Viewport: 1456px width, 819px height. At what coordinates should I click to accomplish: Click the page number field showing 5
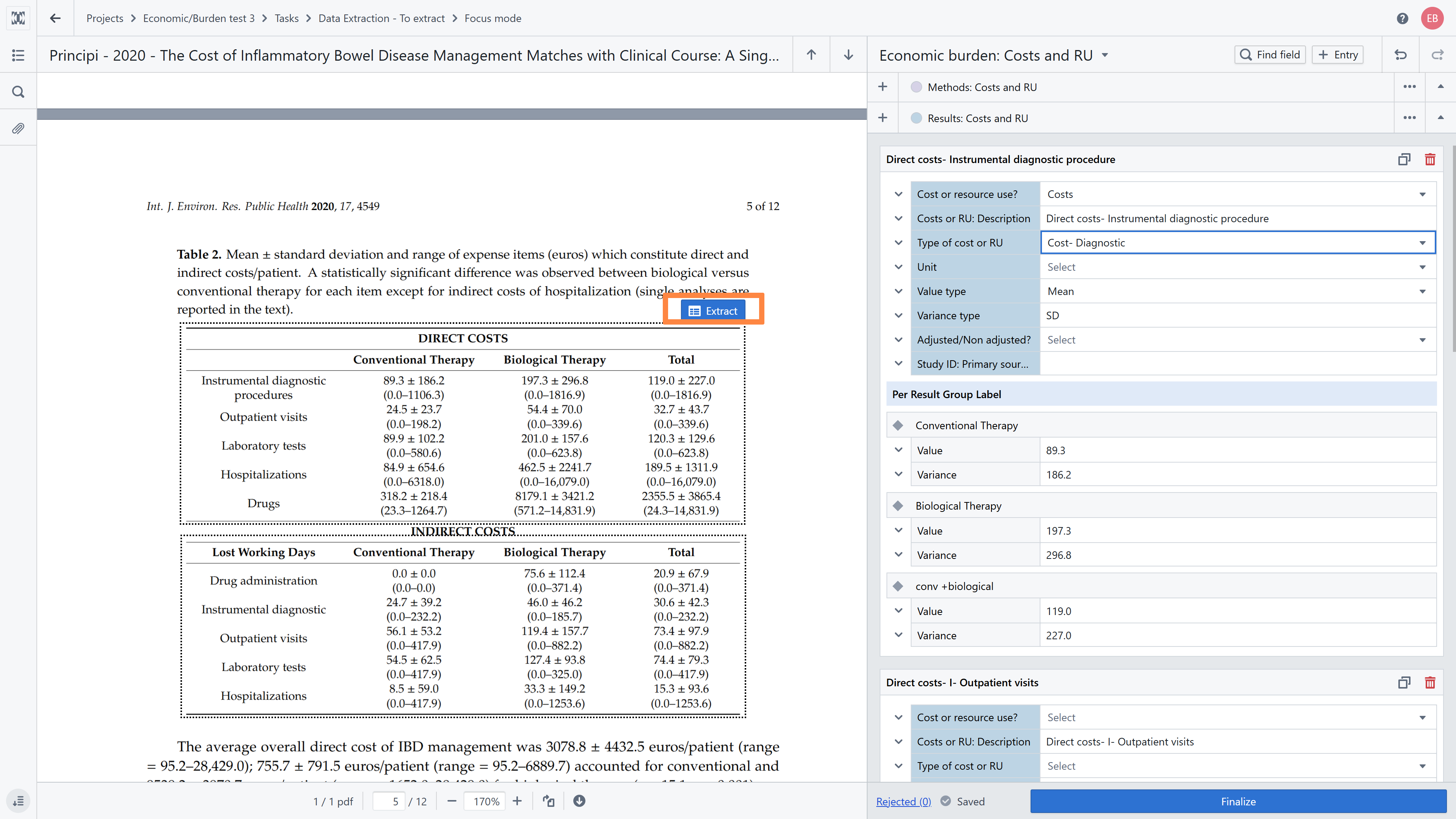click(x=389, y=801)
